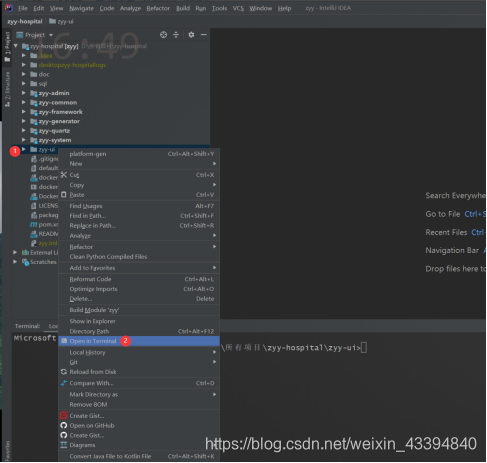
Task: Open the Navigate menu
Action: [x=81, y=8]
